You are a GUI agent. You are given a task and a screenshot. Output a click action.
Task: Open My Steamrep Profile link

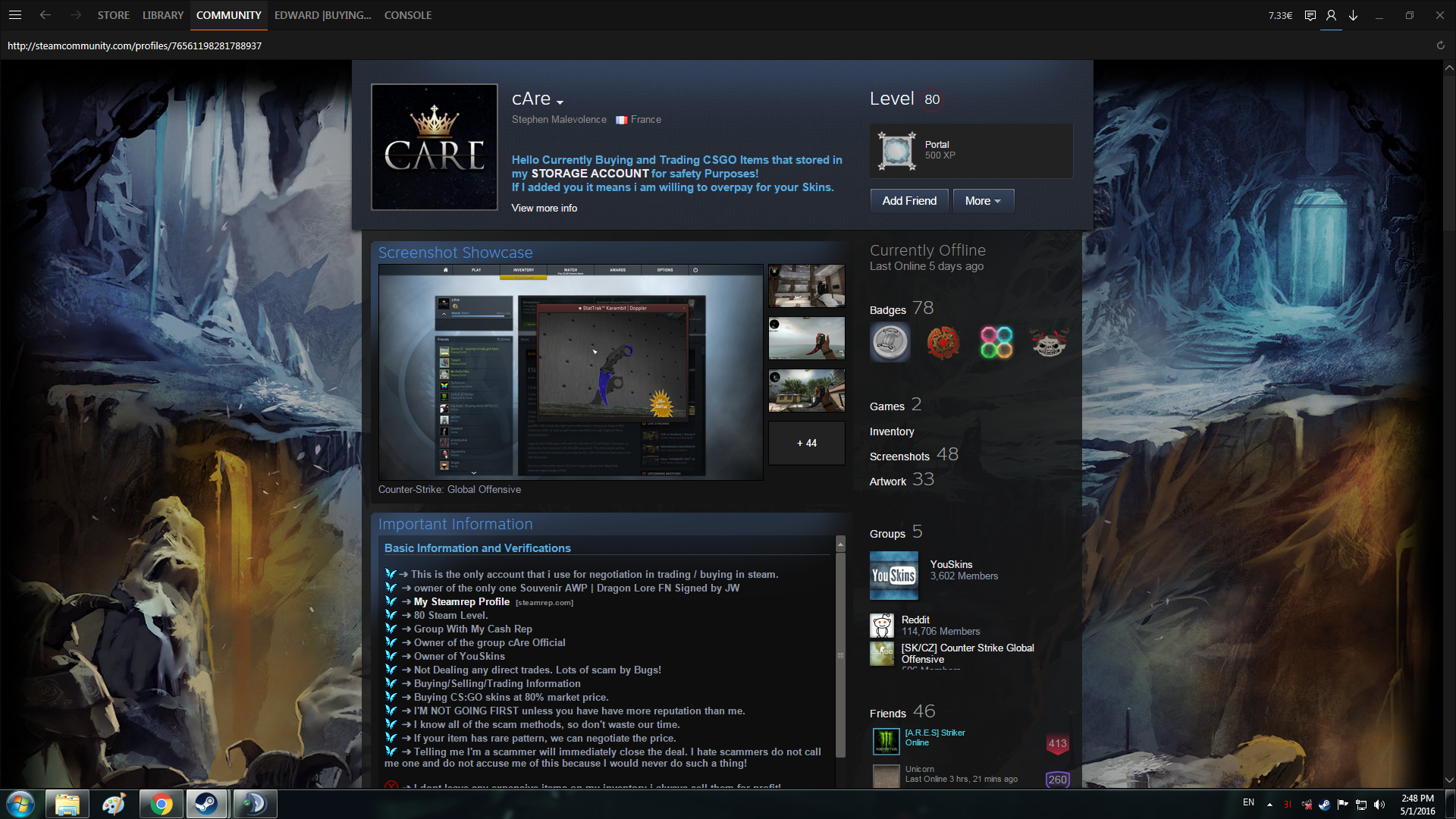click(461, 601)
